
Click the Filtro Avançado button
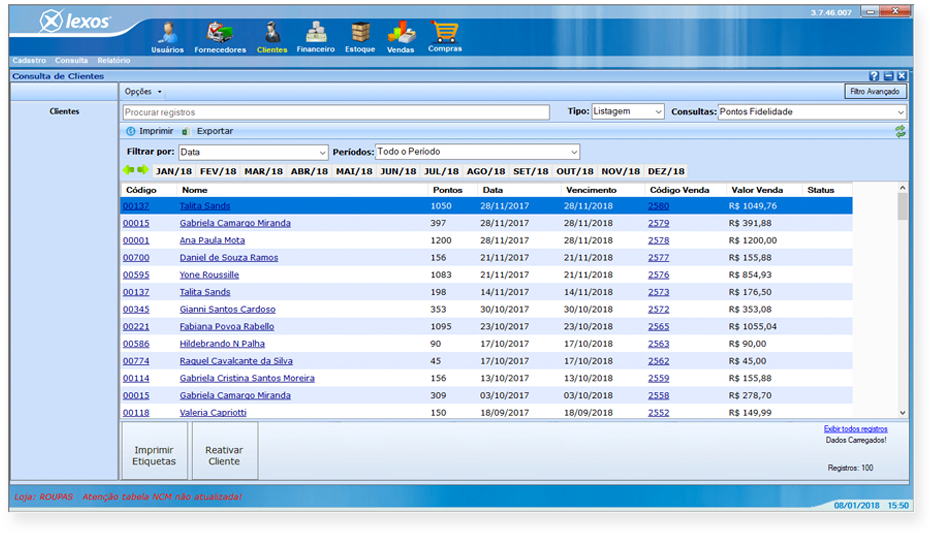(x=874, y=92)
